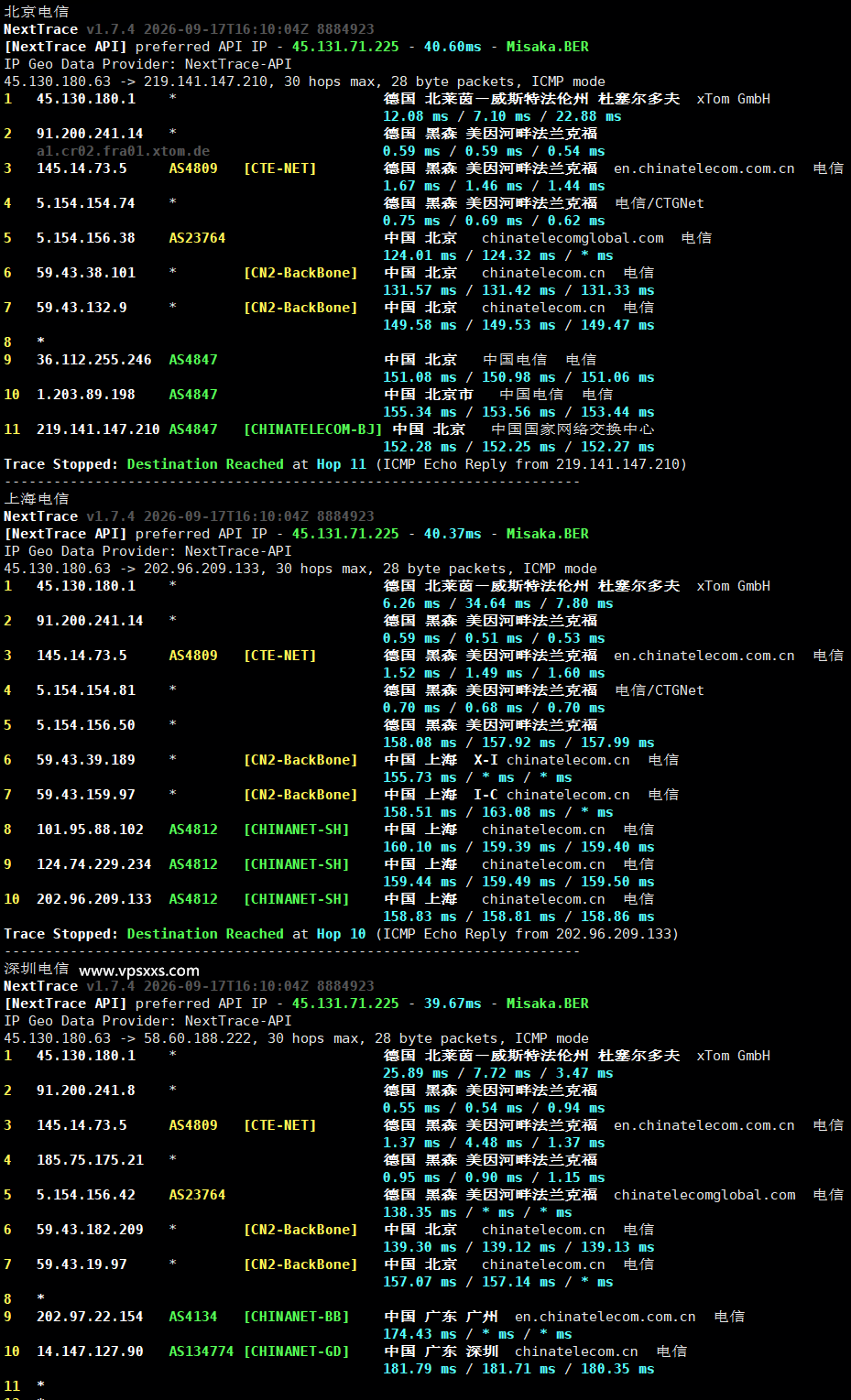Click the 39.67ms API latency value
The height and width of the screenshot is (1400, 851).
453,1004
